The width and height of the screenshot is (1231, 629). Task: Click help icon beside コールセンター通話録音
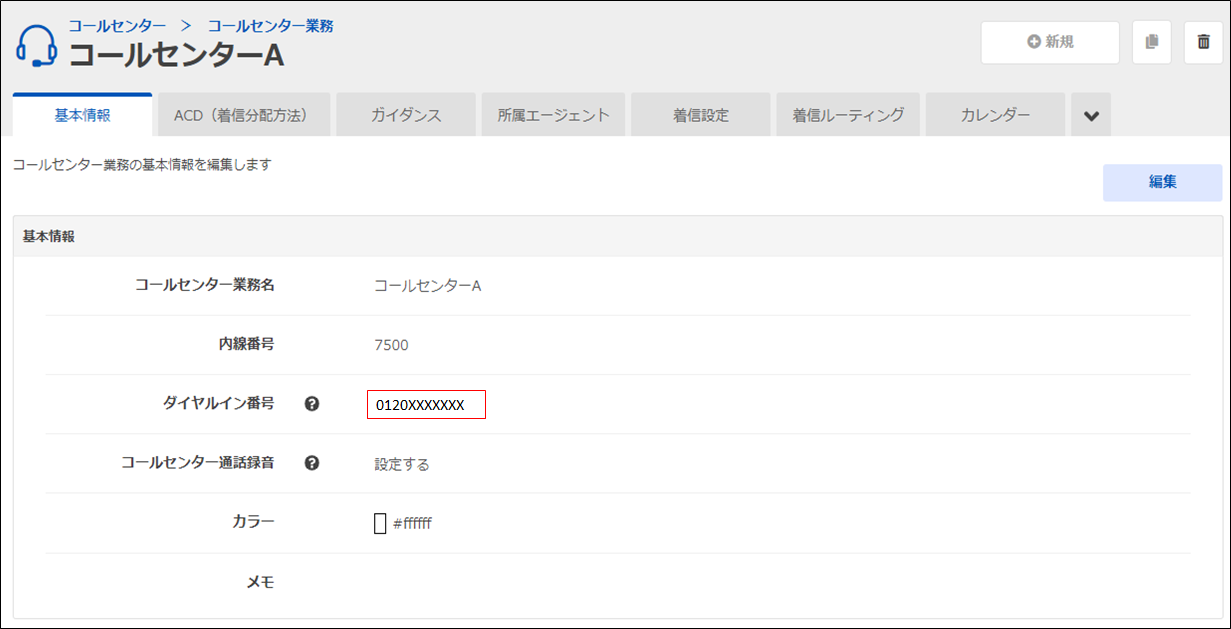[312, 463]
